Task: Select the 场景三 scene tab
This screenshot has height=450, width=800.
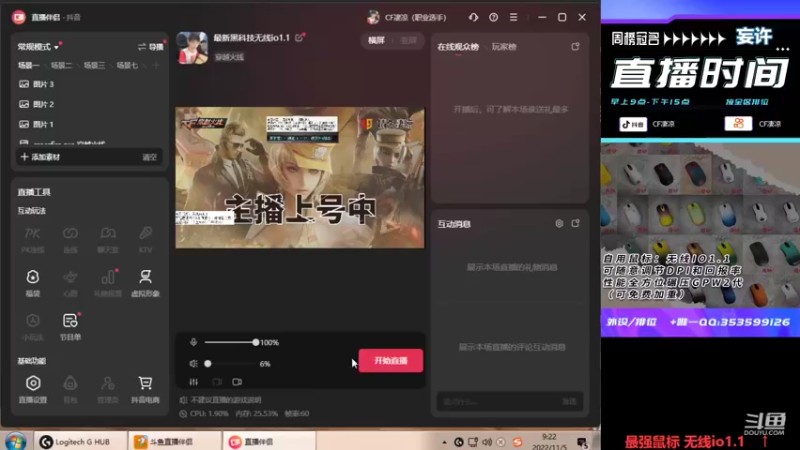Action: click(94, 65)
